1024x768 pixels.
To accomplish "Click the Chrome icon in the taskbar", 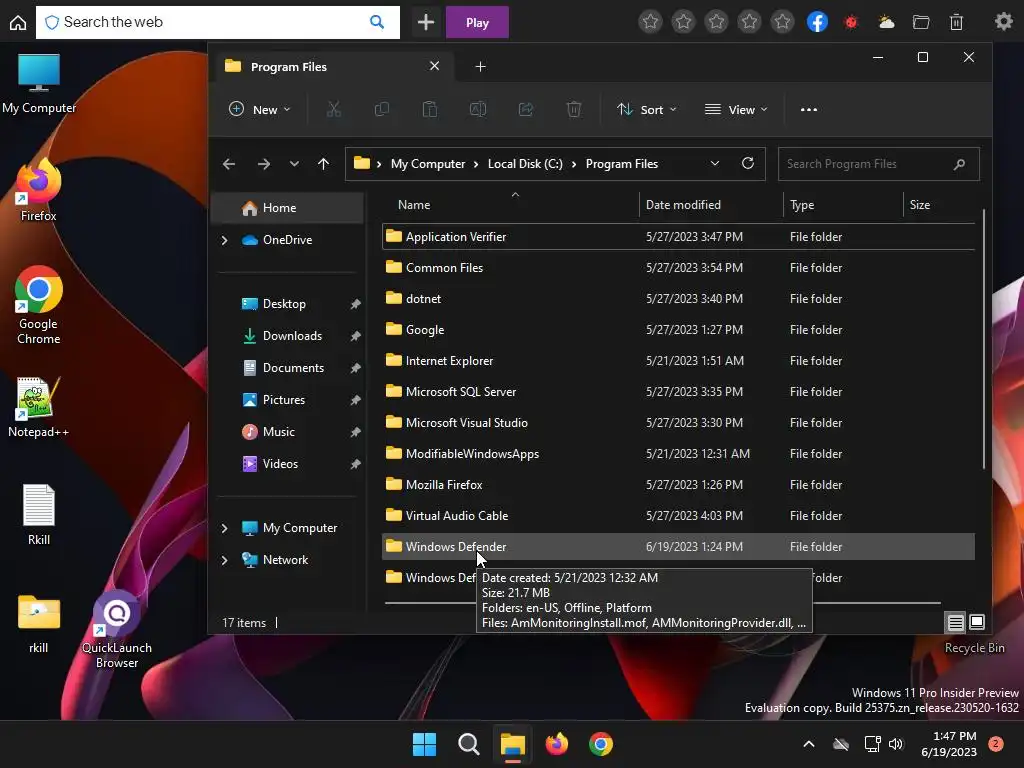I will coord(601,744).
